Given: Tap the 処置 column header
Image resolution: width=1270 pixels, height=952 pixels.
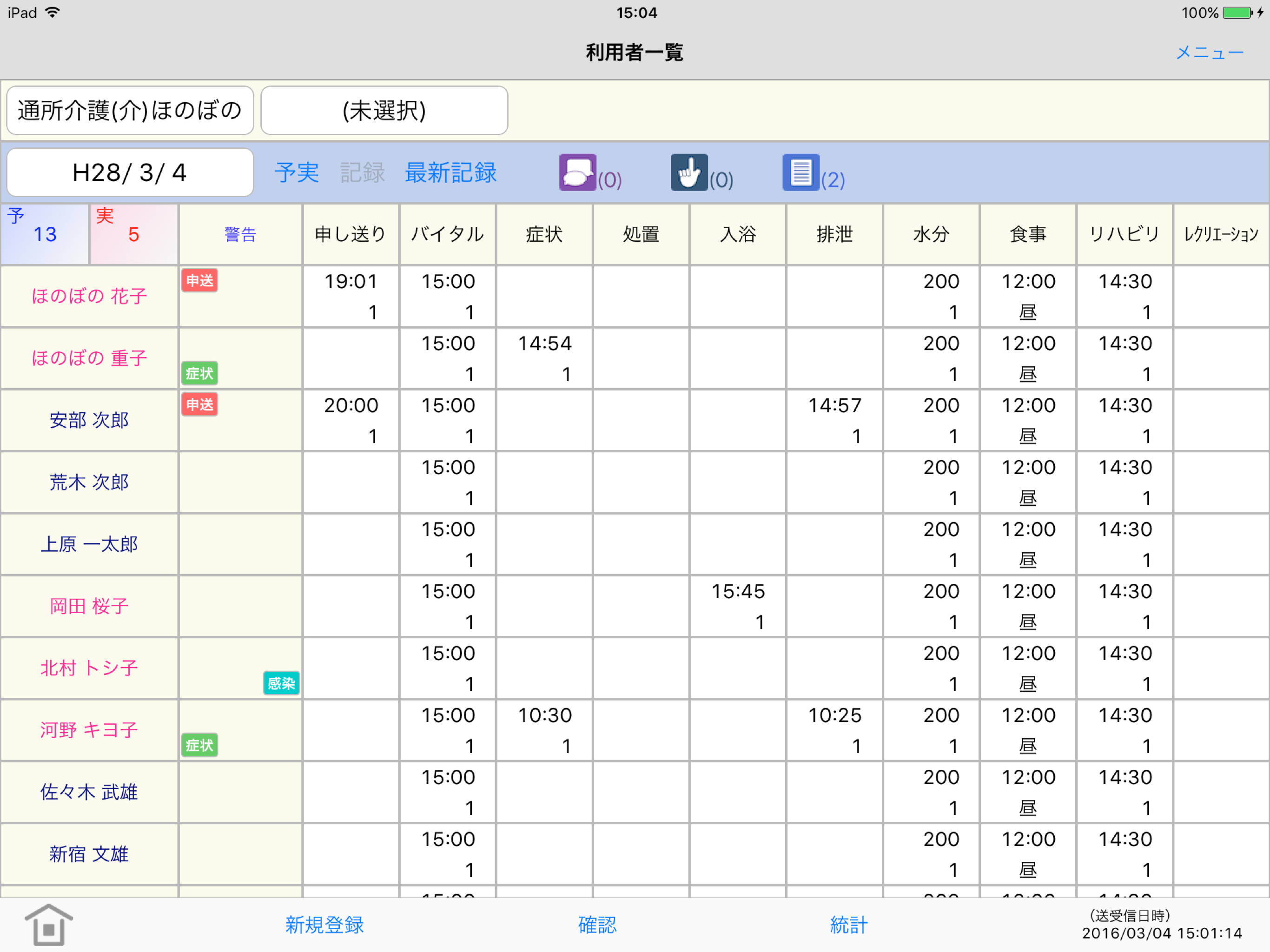Looking at the screenshot, I should point(642,234).
